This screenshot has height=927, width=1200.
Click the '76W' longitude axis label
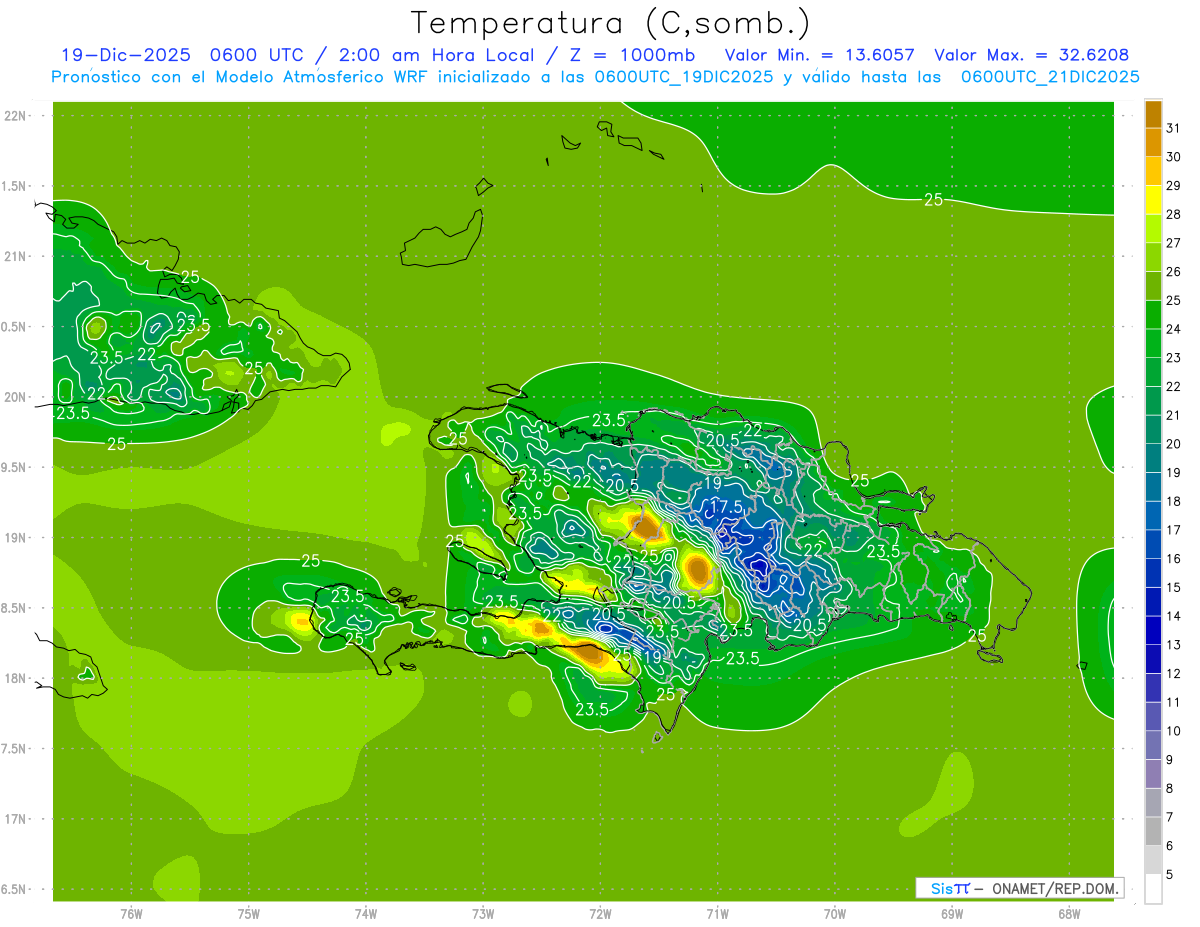(x=131, y=913)
